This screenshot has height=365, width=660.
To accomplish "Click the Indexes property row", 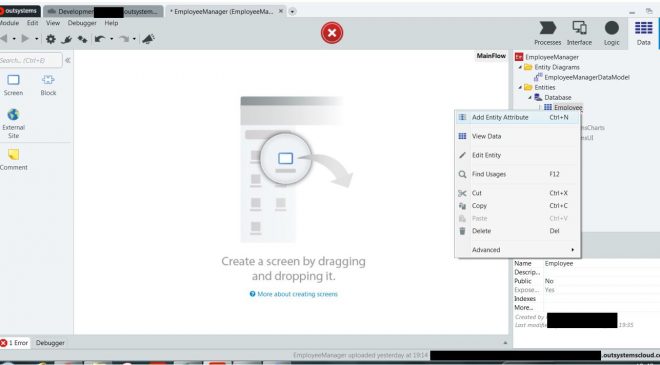I will point(586,299).
